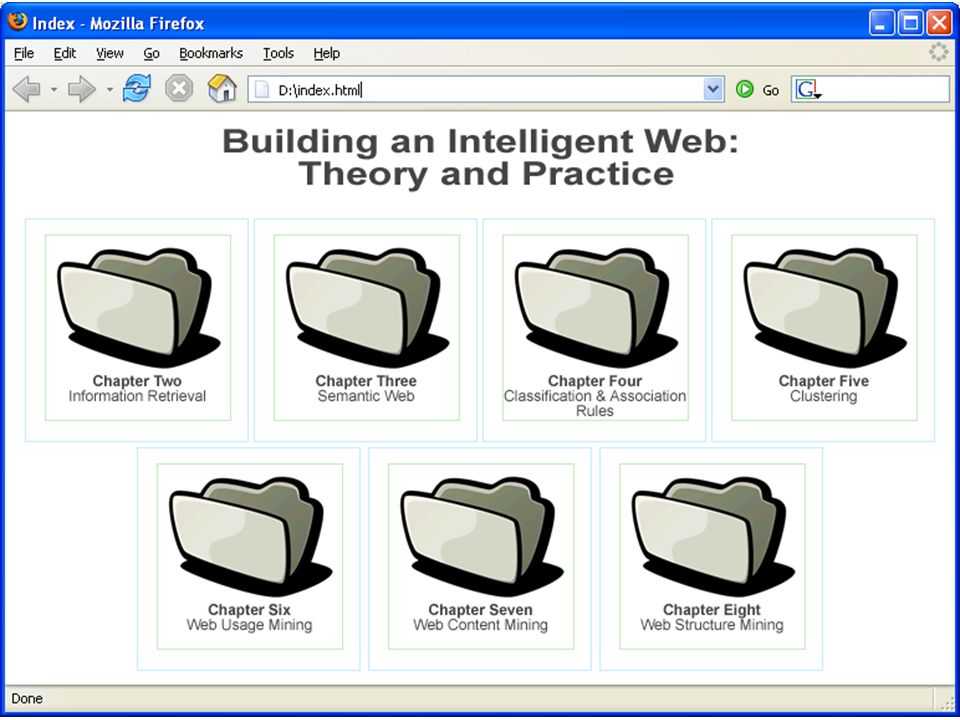The image size is (960, 720).
Task: Open the Chapter Three folder icon
Action: [368, 308]
